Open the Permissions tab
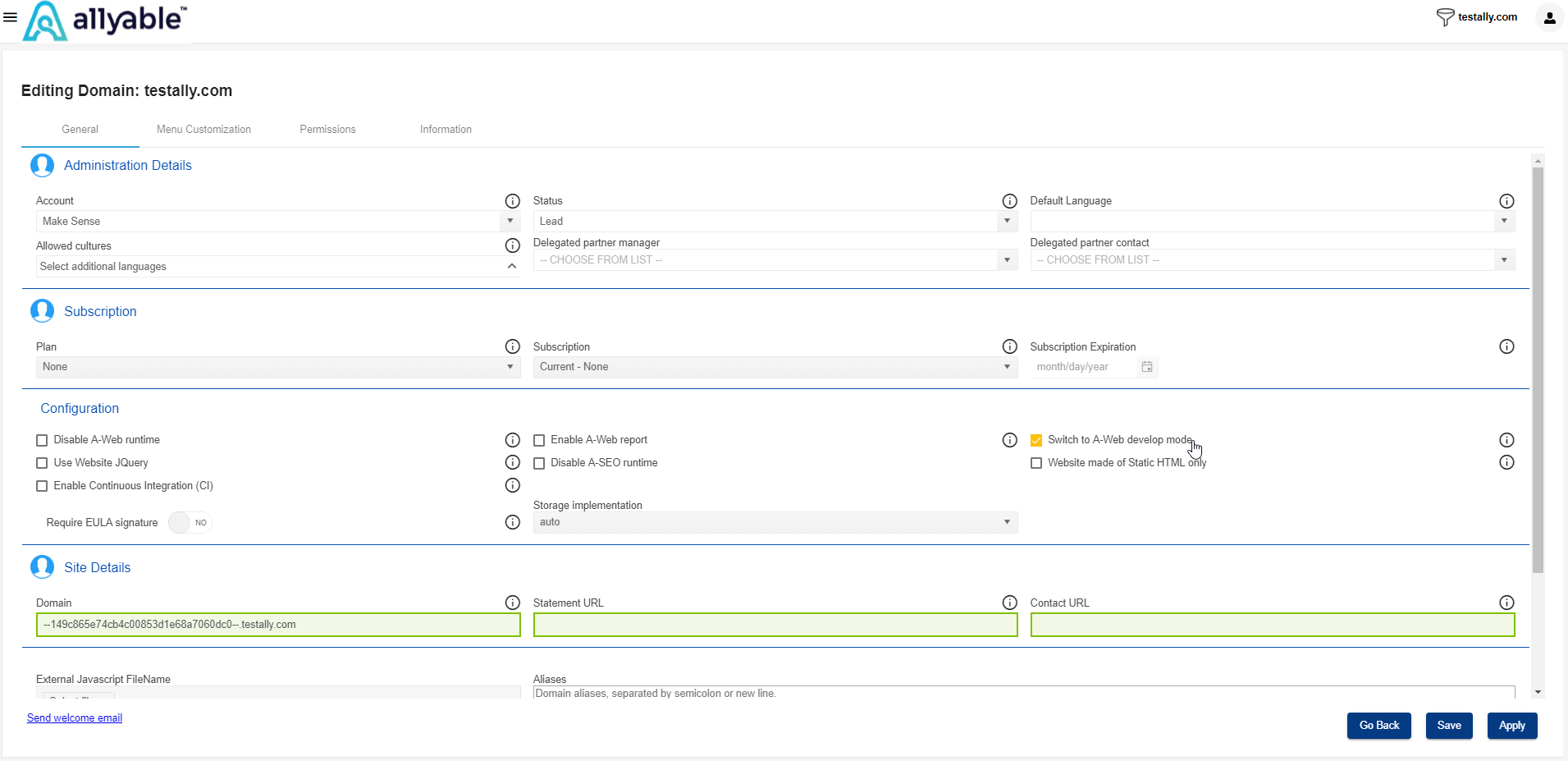 coord(327,130)
